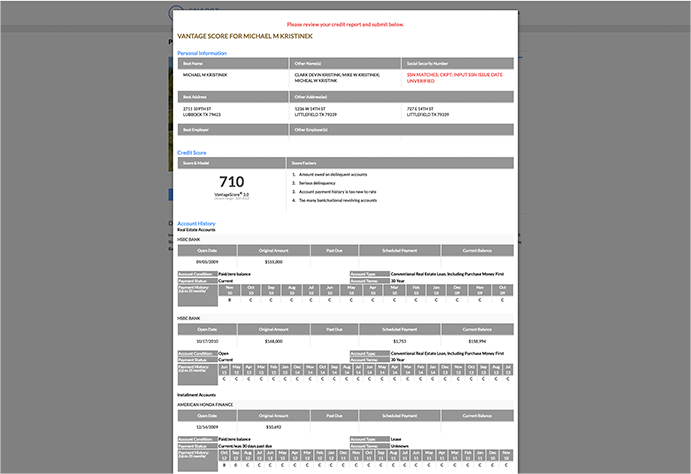Click the Other Employer(s) header
This screenshot has width=691, height=474.
pyautogui.click(x=401, y=130)
